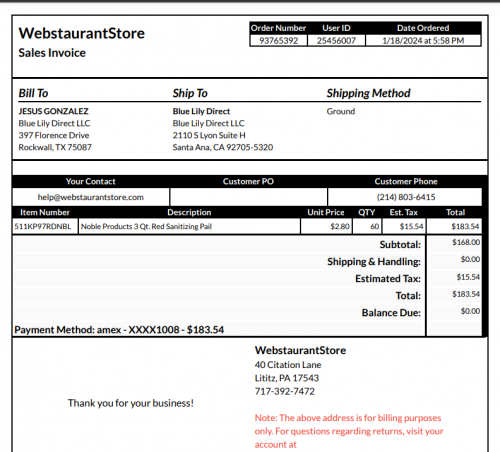Click user ID 25456007

click(x=336, y=41)
